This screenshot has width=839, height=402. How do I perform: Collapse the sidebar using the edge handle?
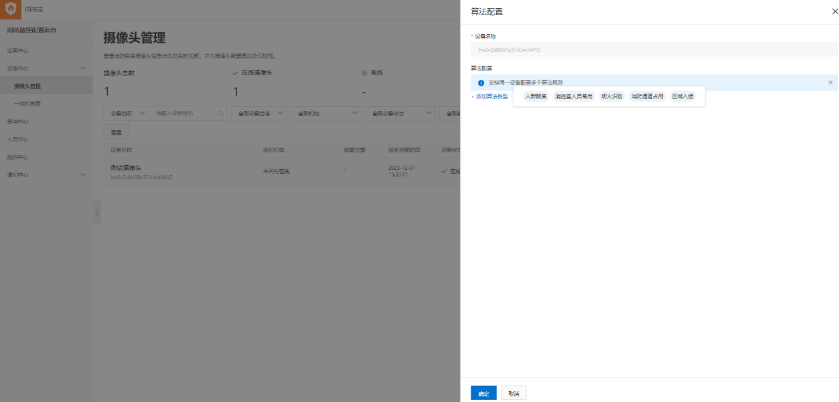click(96, 212)
